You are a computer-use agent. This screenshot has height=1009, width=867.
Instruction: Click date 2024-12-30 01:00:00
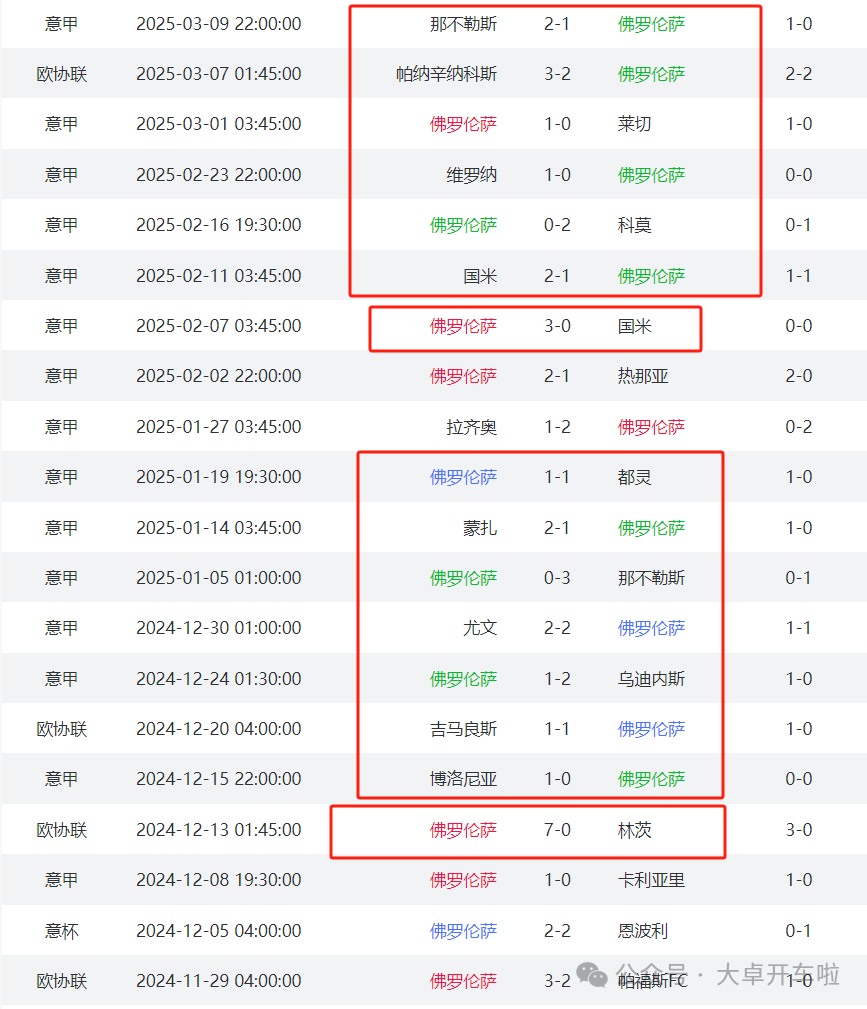coord(219,627)
